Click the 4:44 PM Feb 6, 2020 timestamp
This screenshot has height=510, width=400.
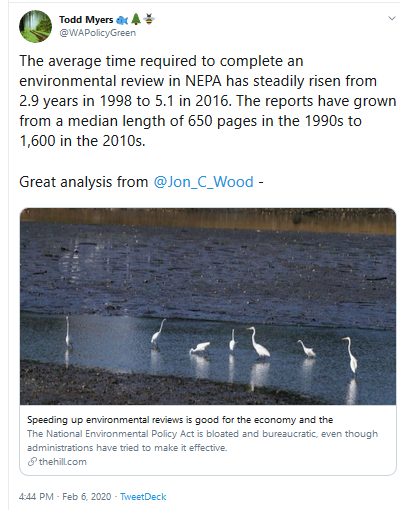click(x=65, y=497)
